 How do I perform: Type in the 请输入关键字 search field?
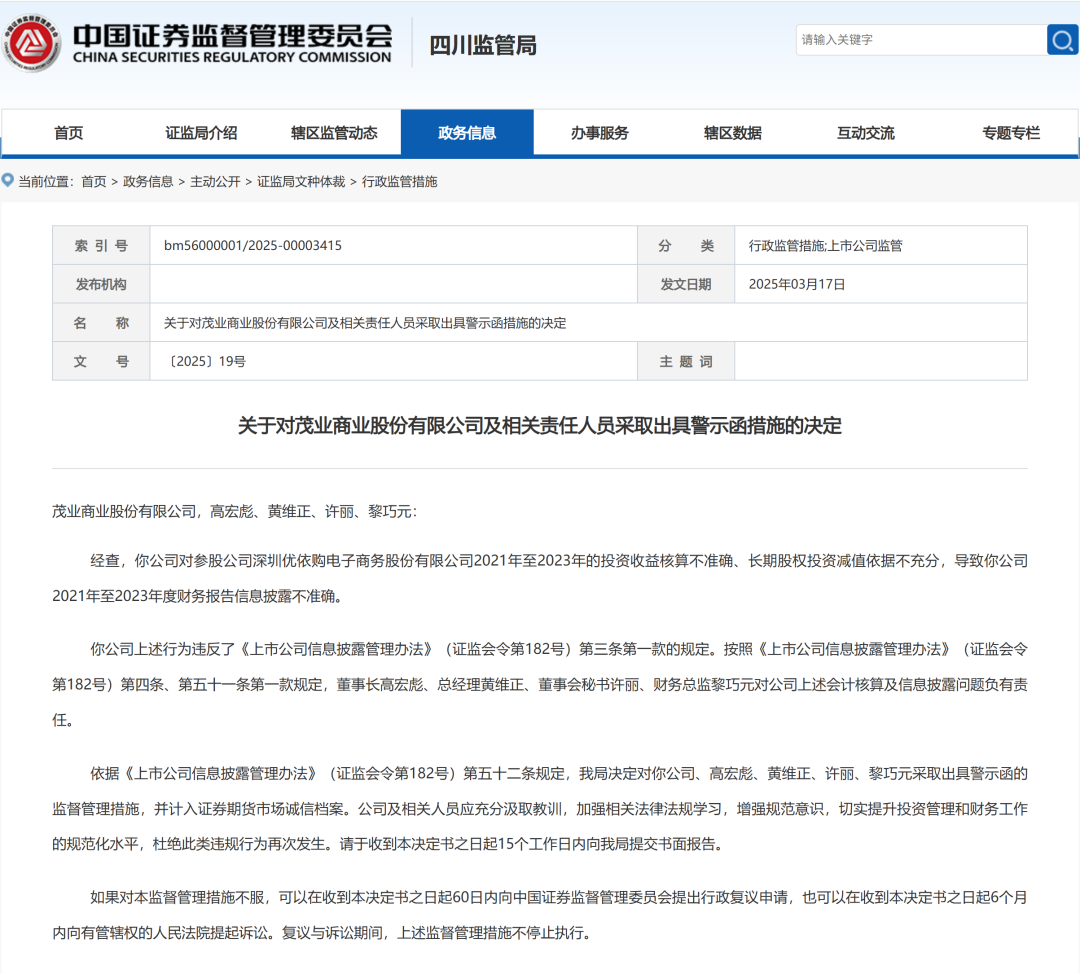(x=920, y=40)
